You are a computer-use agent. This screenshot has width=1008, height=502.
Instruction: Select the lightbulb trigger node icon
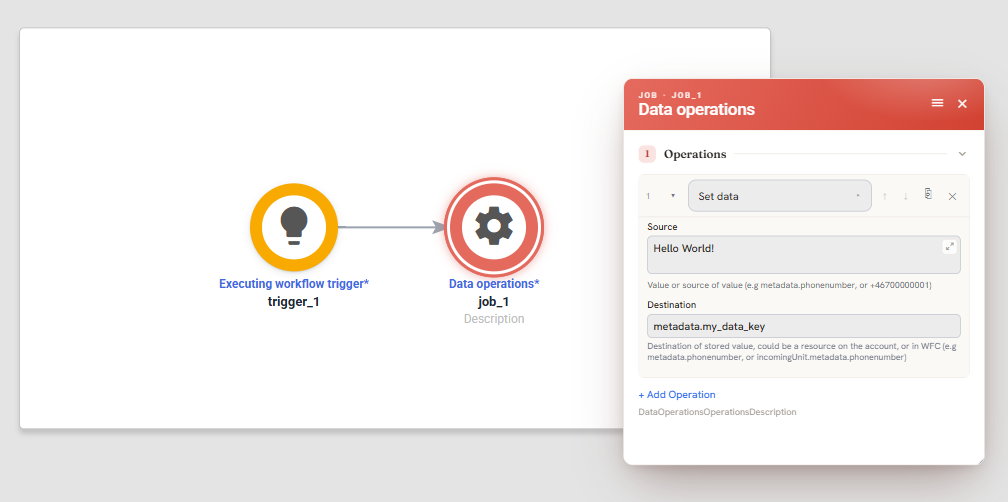(x=294, y=227)
